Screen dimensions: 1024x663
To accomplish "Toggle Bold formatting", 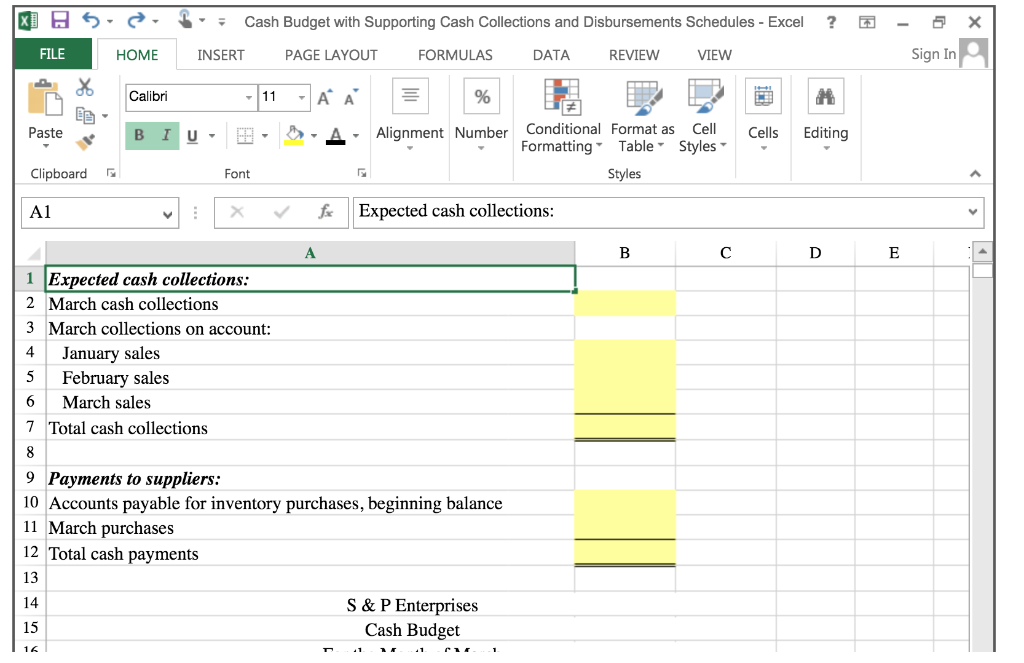I will tap(139, 136).
